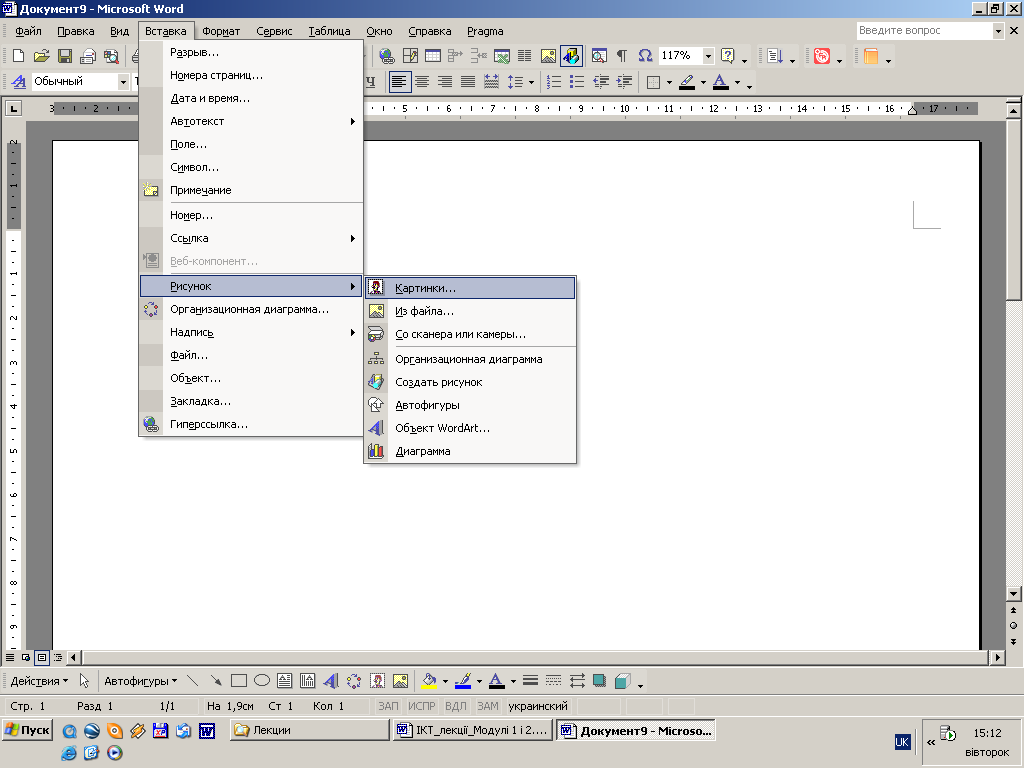The height and width of the screenshot is (768, 1024).
Task: Toggle the ЗАМ overtype indicator
Action: pyautogui.click(x=487, y=706)
